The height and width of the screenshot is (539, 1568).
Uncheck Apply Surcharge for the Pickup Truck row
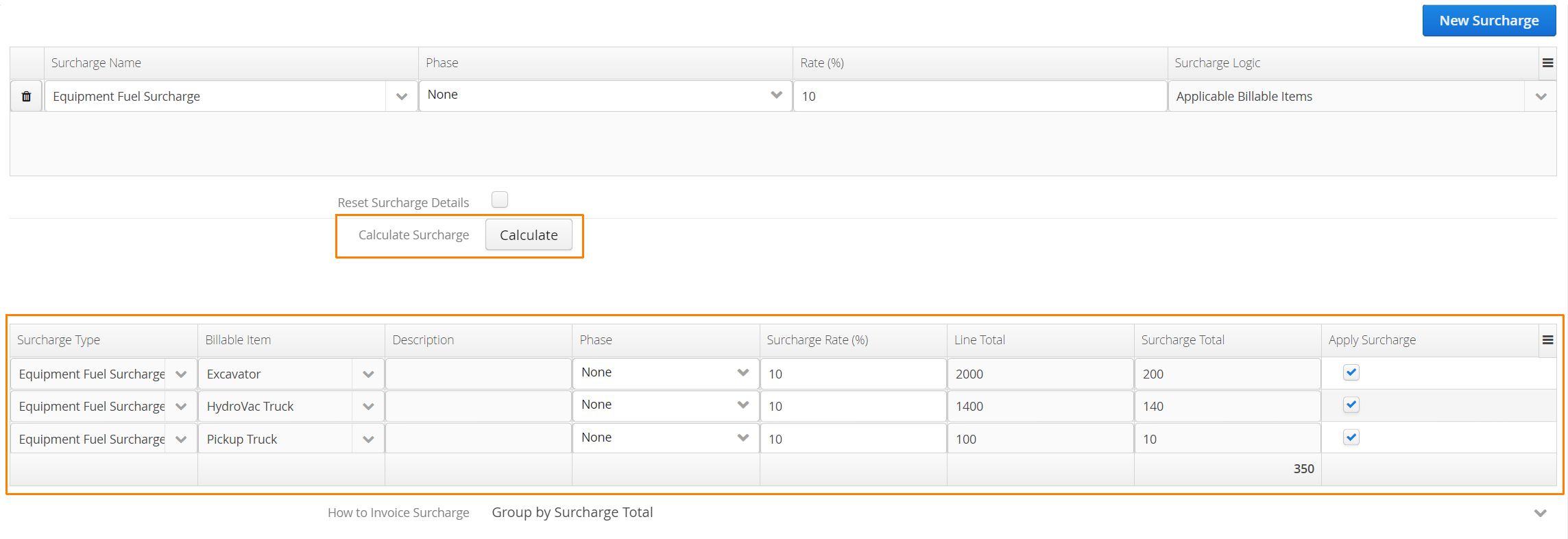1351,438
